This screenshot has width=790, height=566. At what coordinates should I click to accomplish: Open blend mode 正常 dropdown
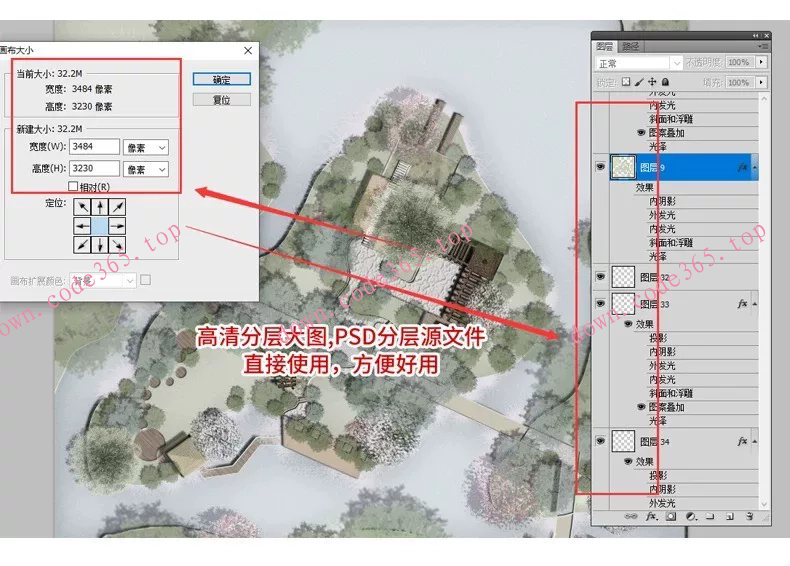click(x=639, y=63)
